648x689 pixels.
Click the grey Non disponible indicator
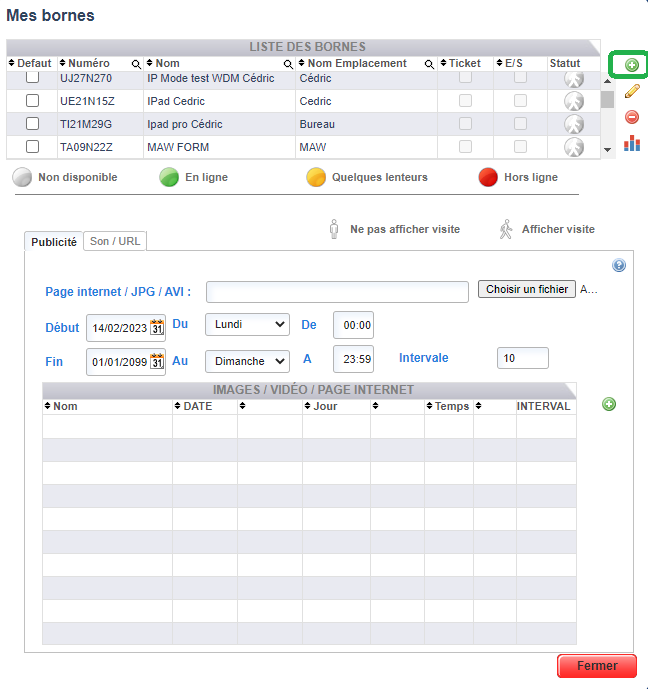point(22,178)
